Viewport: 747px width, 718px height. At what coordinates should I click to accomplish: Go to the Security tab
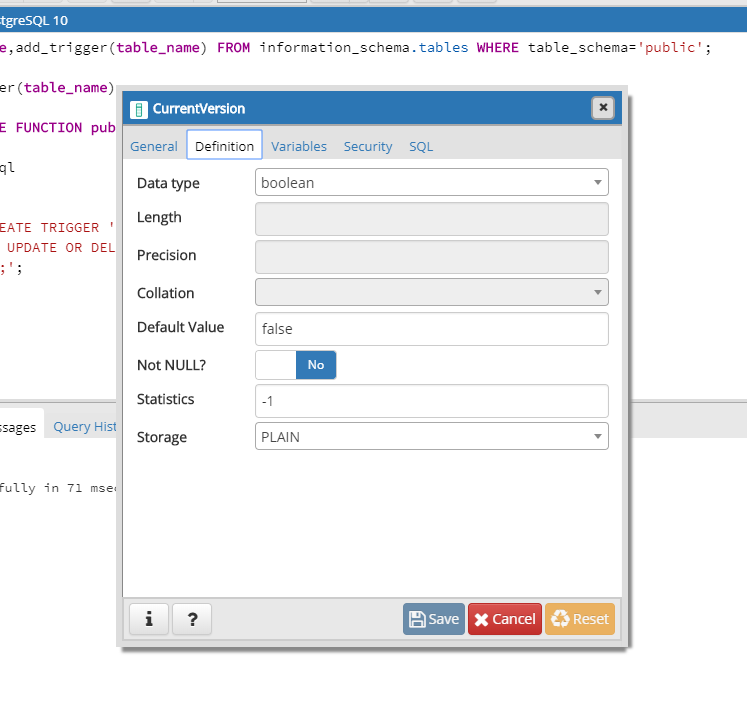tap(368, 146)
